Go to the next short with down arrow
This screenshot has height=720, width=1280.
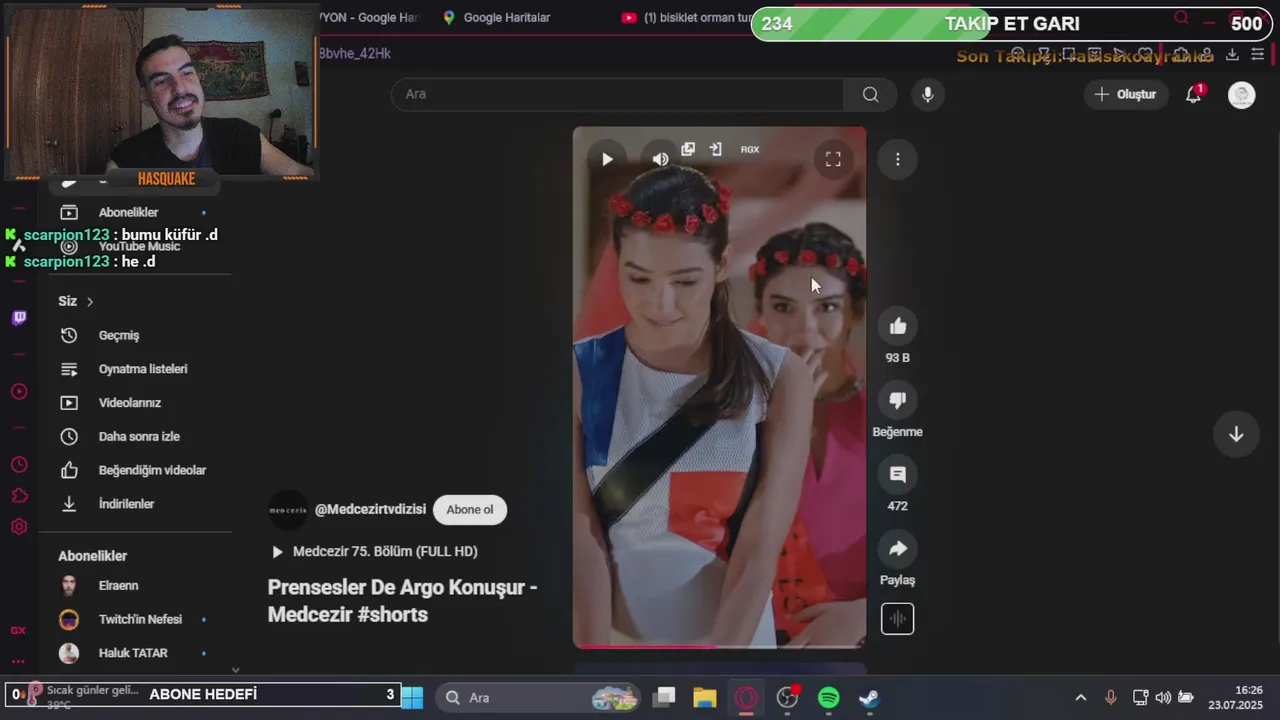(1236, 434)
